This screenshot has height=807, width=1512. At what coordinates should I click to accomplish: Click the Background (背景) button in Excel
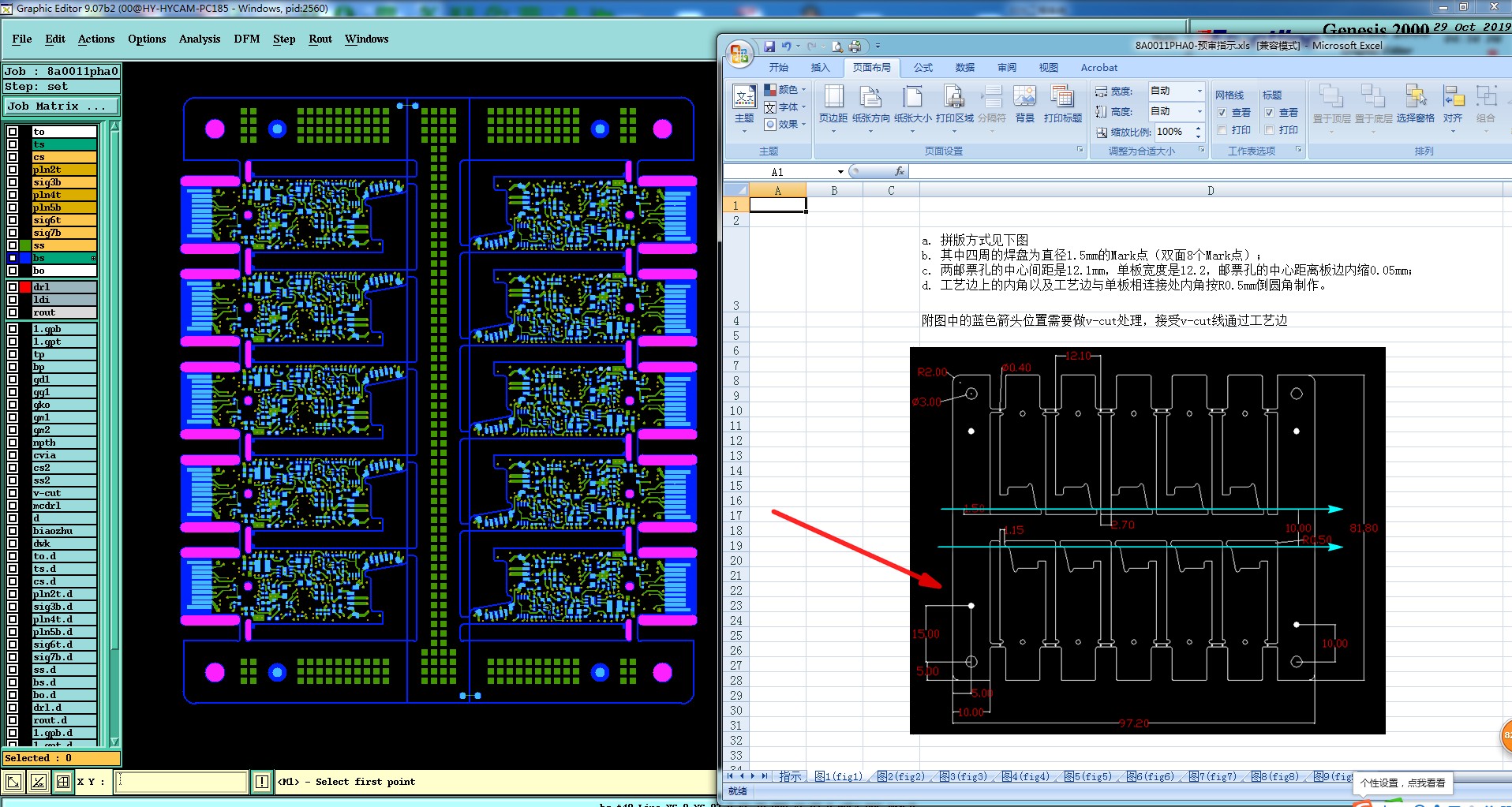coord(1024,105)
